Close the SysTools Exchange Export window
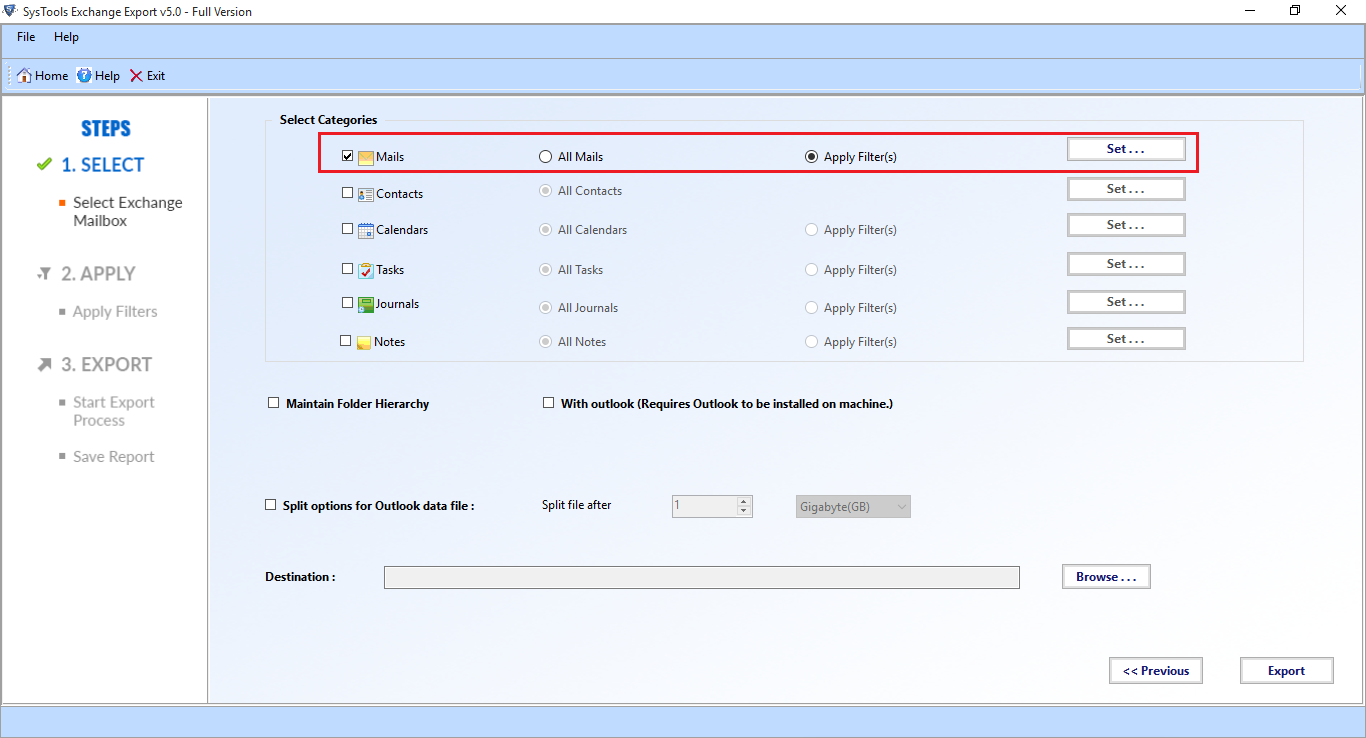 (1342, 11)
